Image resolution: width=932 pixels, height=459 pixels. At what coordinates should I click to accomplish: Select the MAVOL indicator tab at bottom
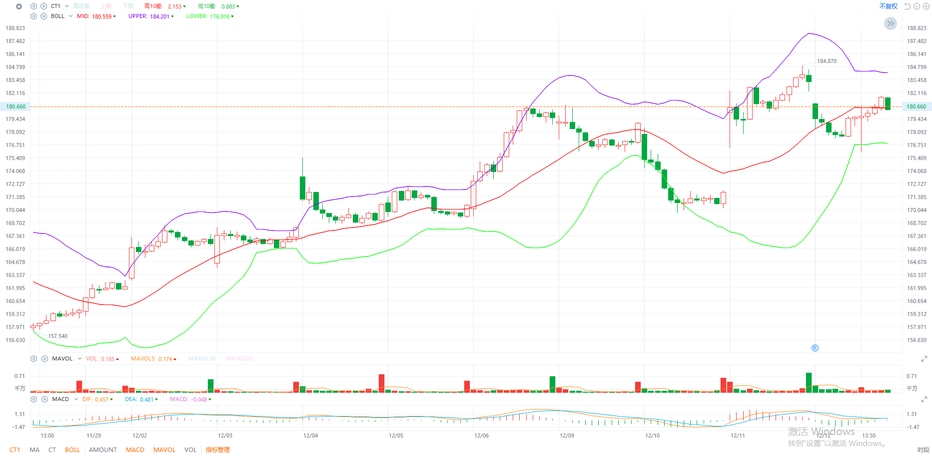[164, 450]
